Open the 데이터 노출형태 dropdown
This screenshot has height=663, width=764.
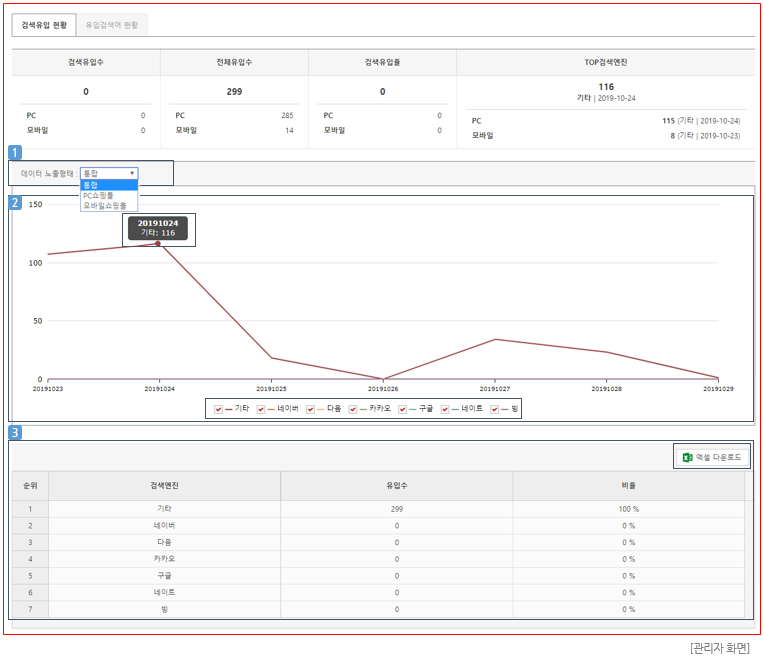click(x=109, y=173)
